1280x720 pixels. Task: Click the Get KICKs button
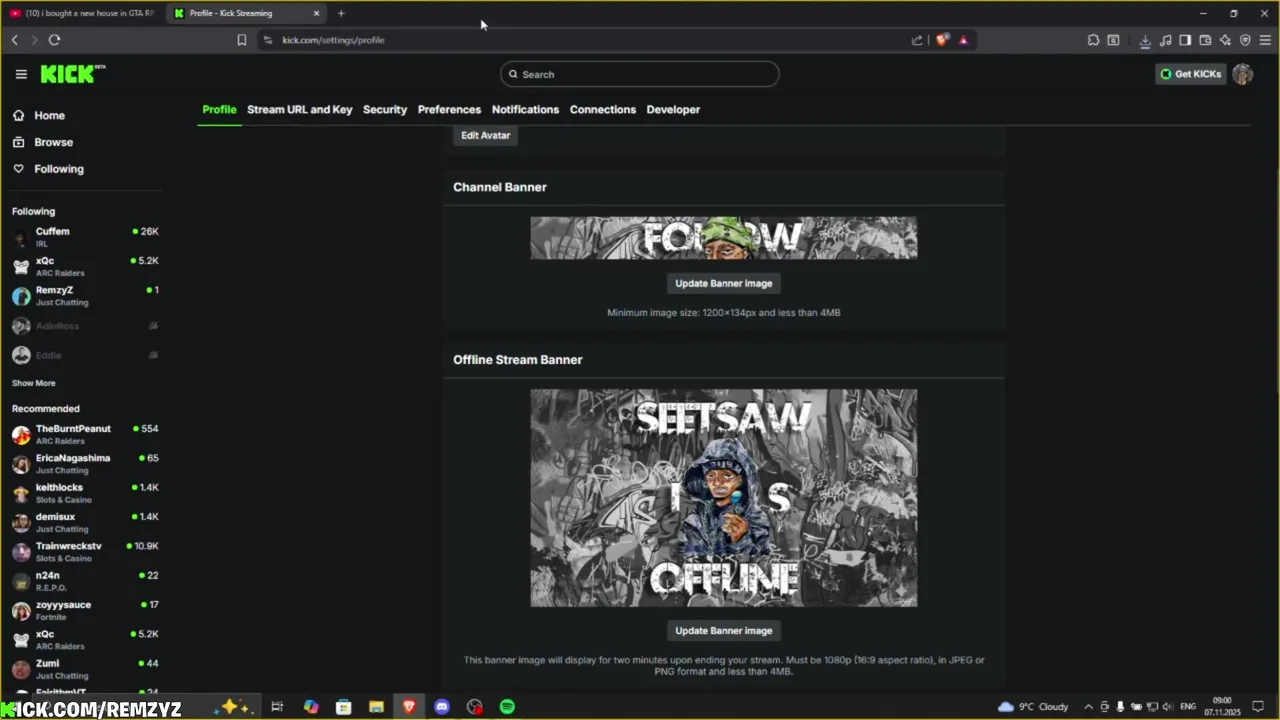point(1190,74)
